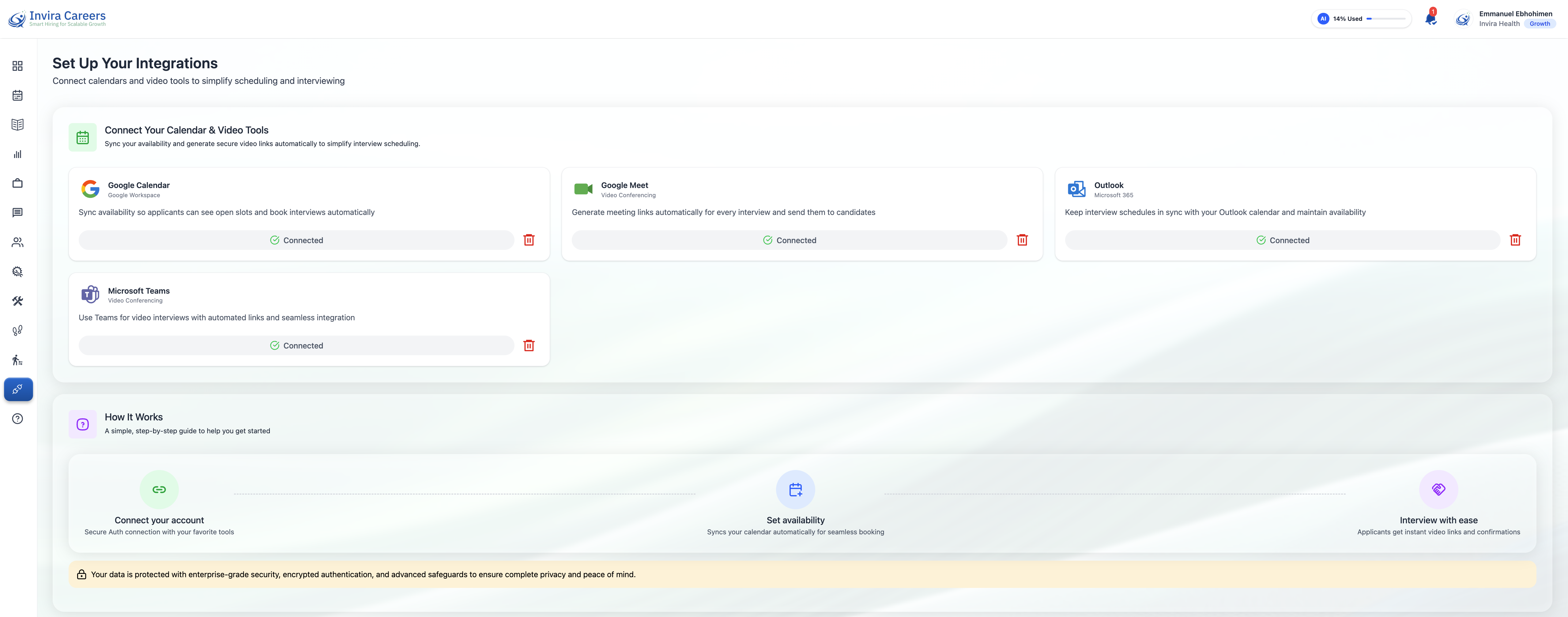Open the briefcase jobs sidebar icon
Image resolution: width=1568 pixels, height=617 pixels.
(18, 183)
